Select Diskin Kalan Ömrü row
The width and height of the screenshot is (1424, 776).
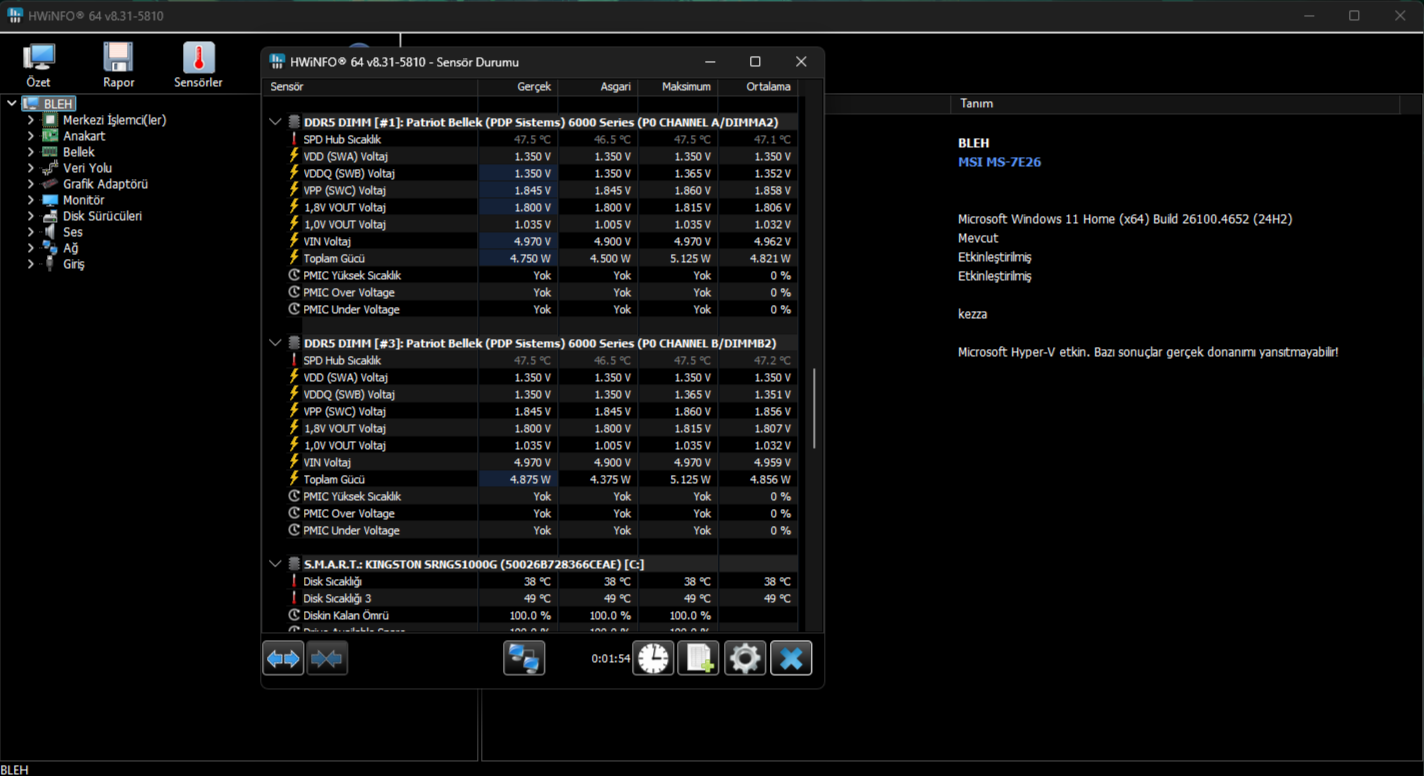[x=530, y=616]
